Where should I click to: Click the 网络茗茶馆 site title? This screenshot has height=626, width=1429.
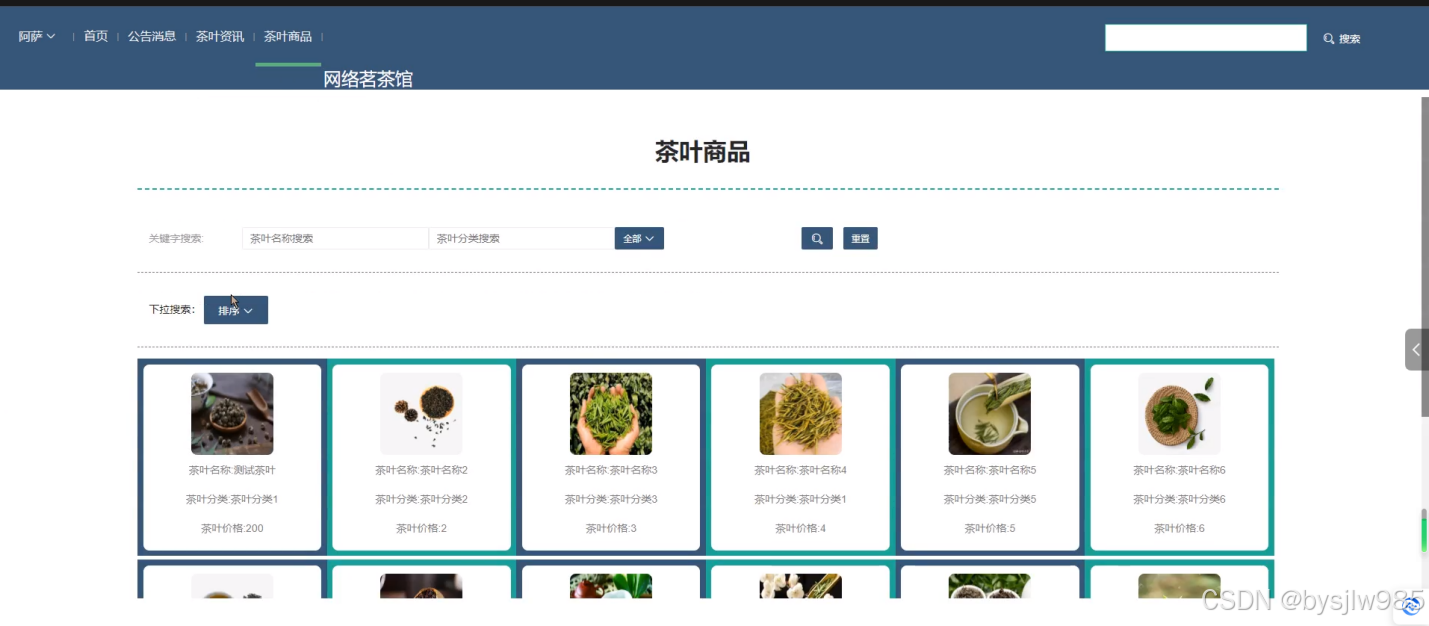[x=368, y=79]
